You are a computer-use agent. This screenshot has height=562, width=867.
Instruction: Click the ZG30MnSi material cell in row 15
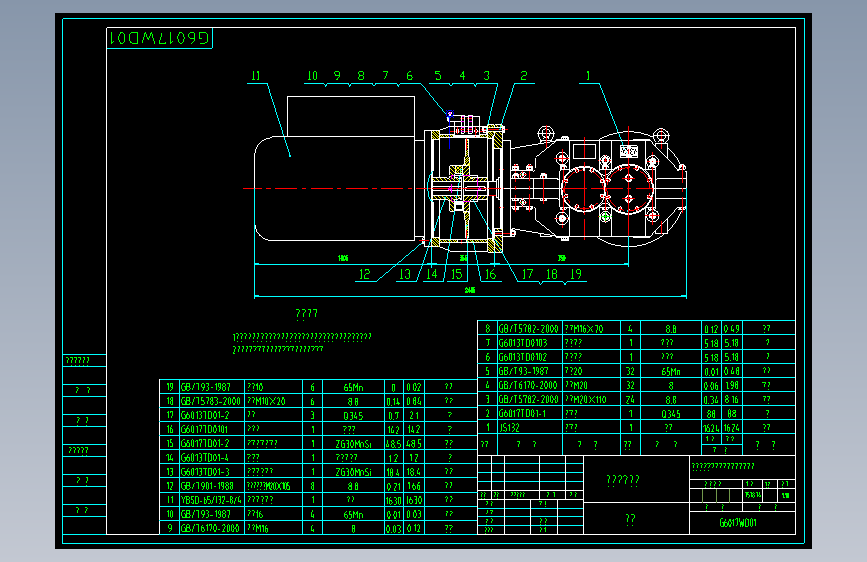[353, 444]
